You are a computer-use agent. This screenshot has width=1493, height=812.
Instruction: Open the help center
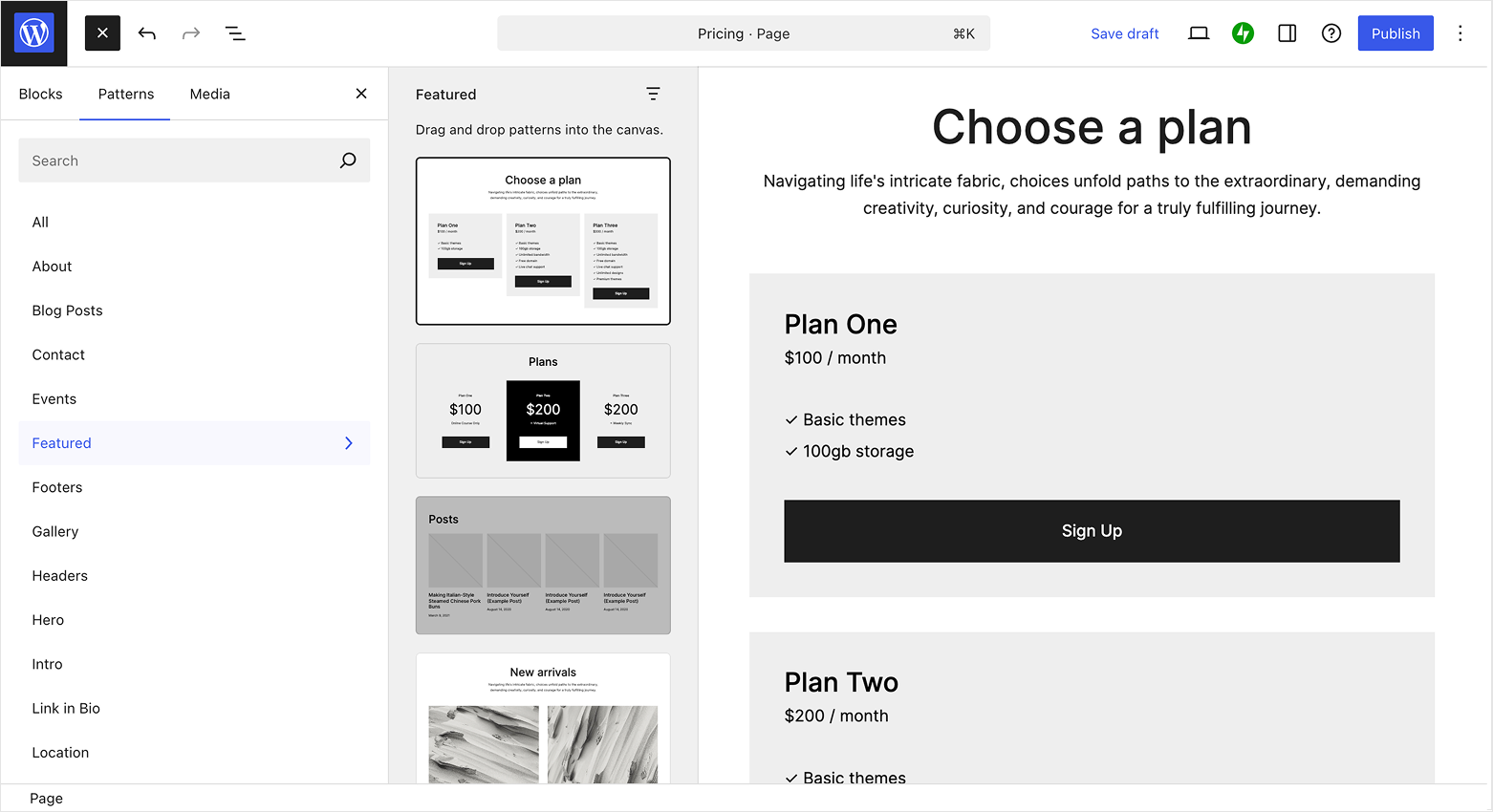[1331, 33]
